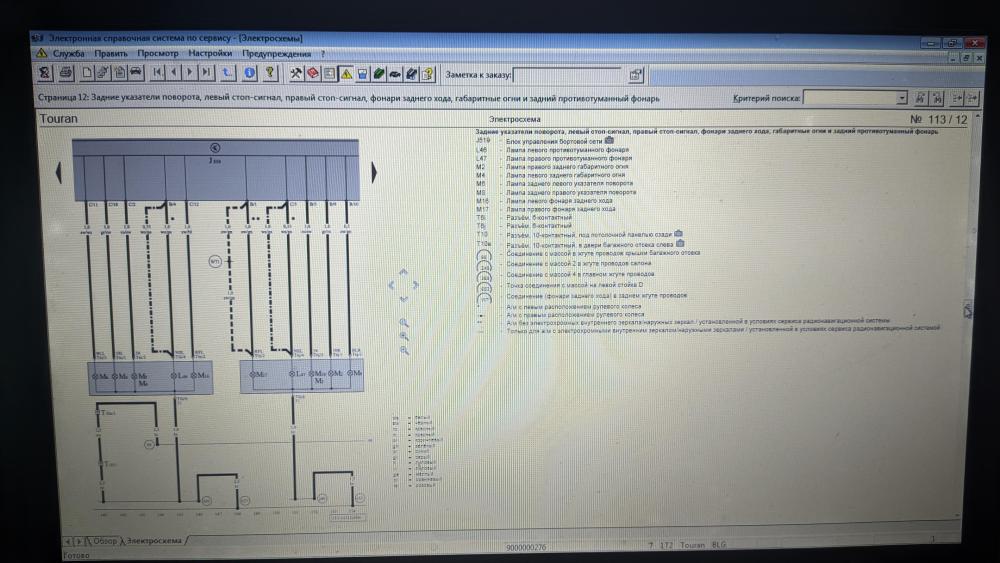Screen dimensions: 1000x563
Task: Click 'BLG' engine code in the status bar
Action: click(x=719, y=545)
